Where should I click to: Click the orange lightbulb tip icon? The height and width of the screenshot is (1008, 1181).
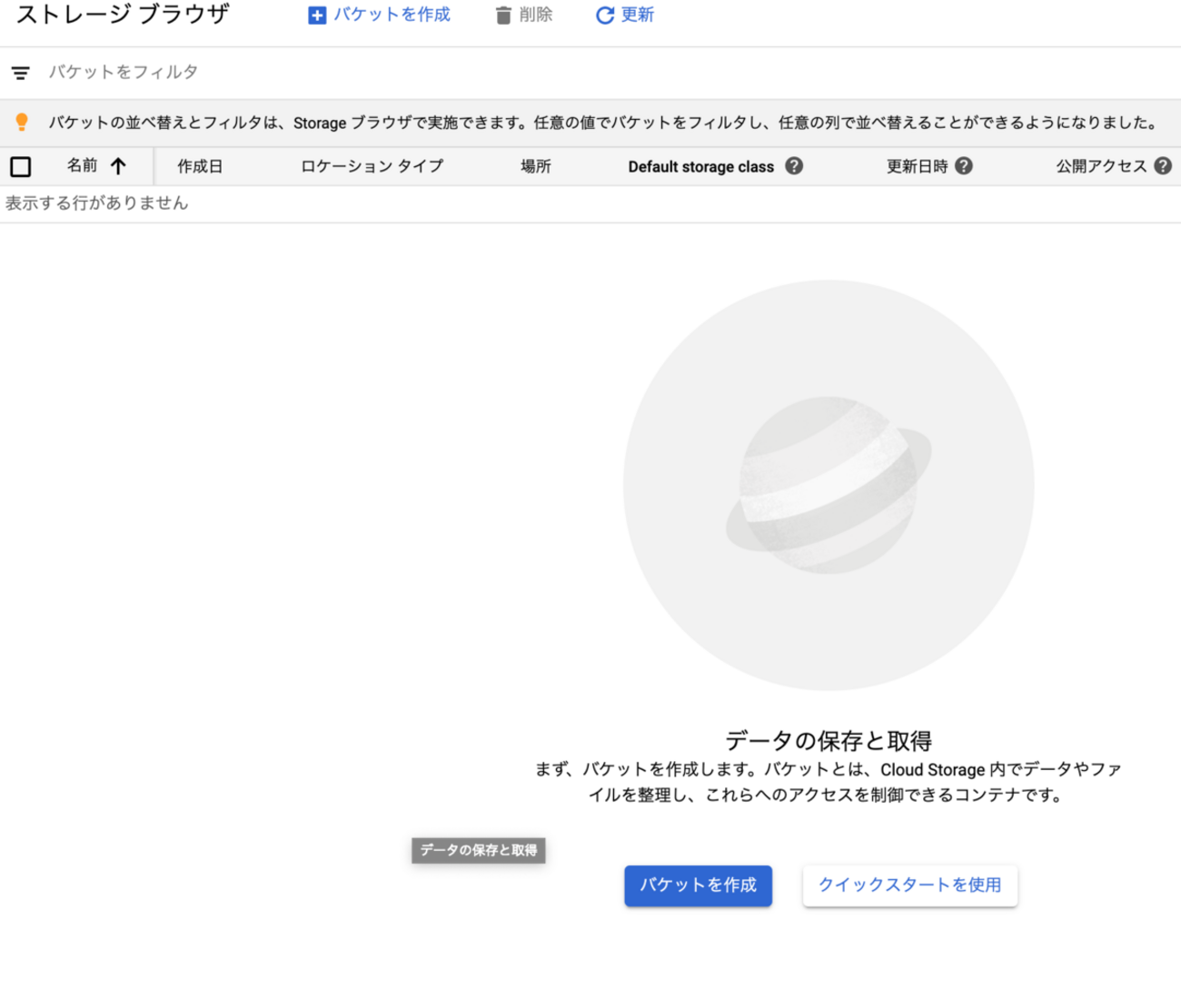coord(22,123)
